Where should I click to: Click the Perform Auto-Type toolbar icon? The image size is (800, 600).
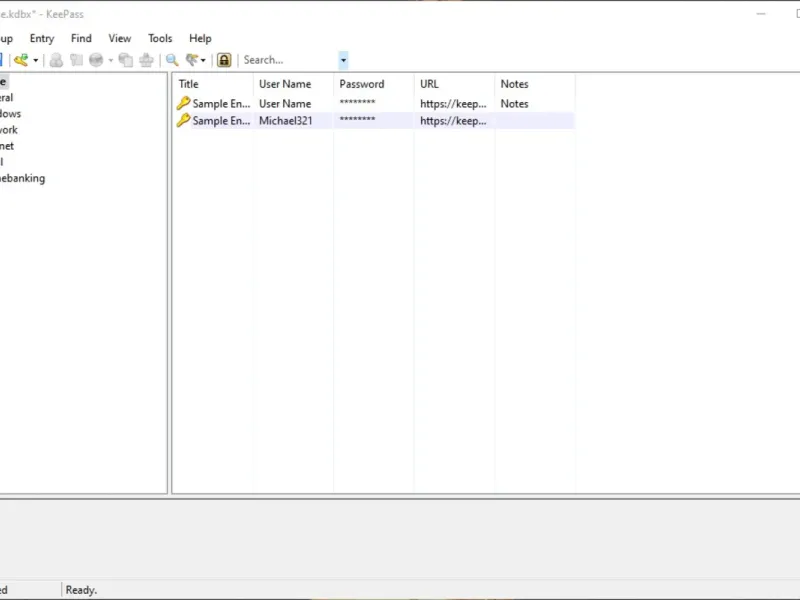[146, 60]
